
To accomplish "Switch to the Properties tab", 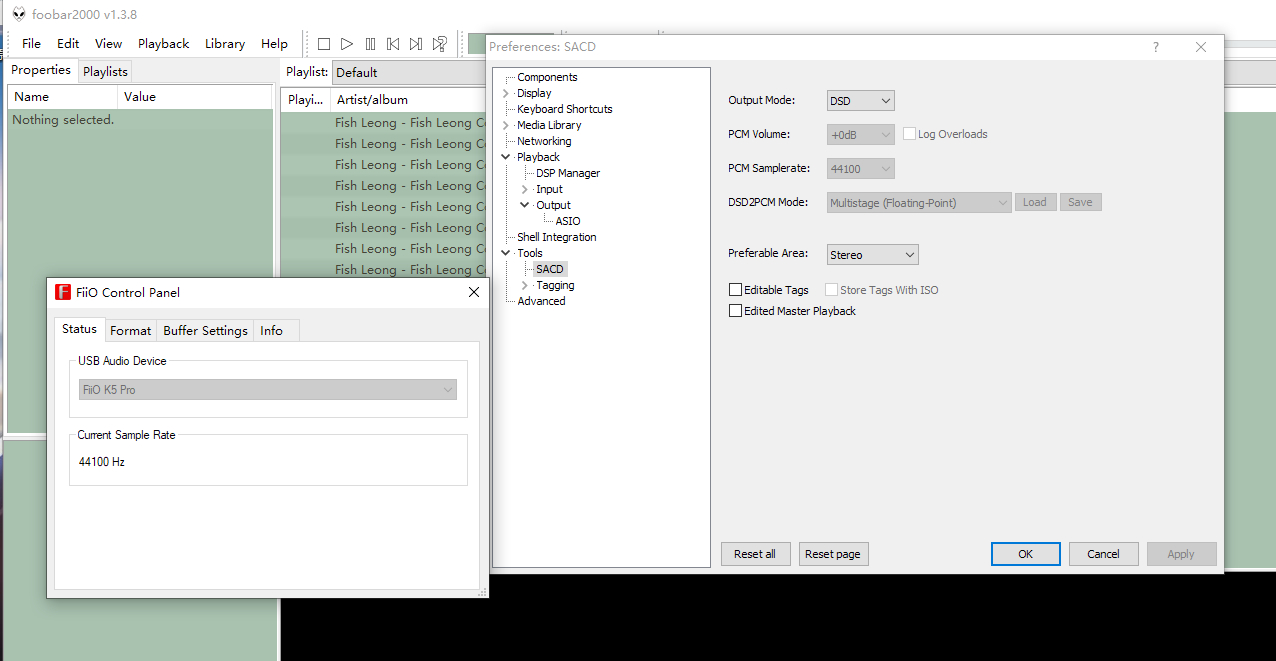I will tap(41, 70).
